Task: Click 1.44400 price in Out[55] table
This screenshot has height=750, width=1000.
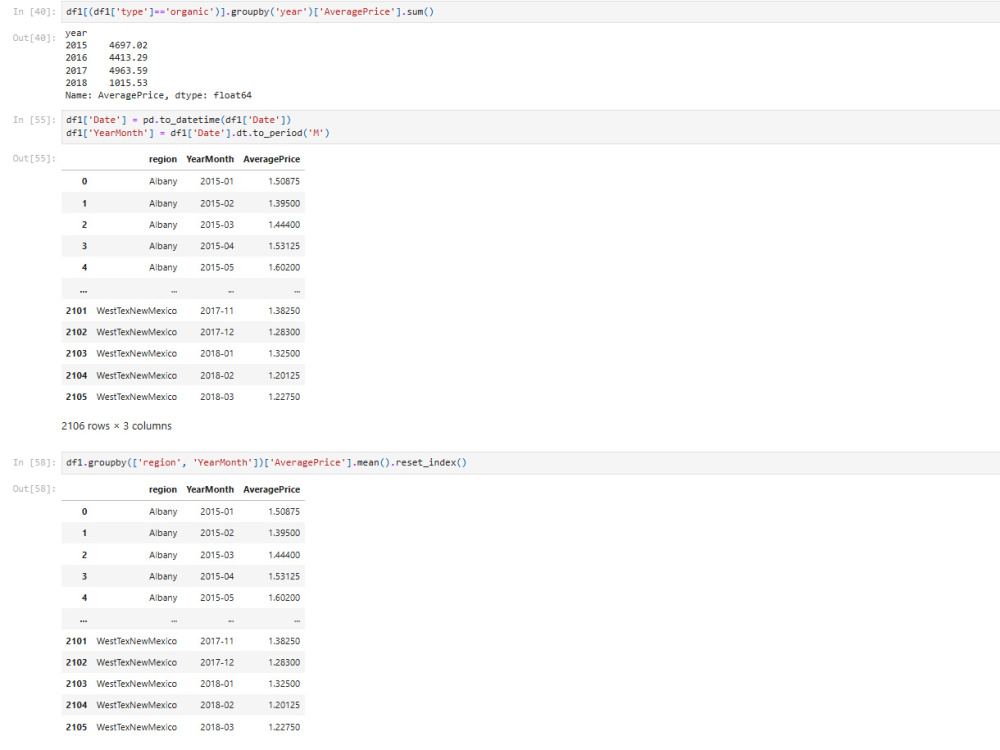Action: (284, 225)
